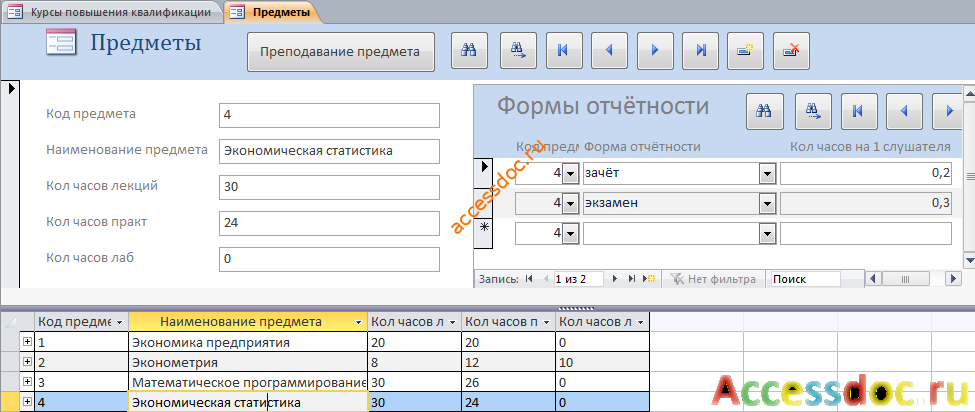
Task: Expand row 4 Экономическая статистика
Action: click(x=27, y=402)
